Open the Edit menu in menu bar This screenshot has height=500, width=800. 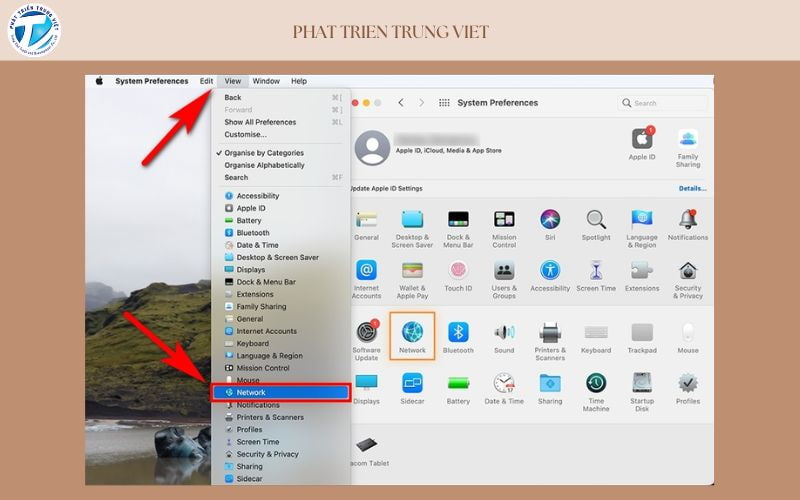[206, 81]
